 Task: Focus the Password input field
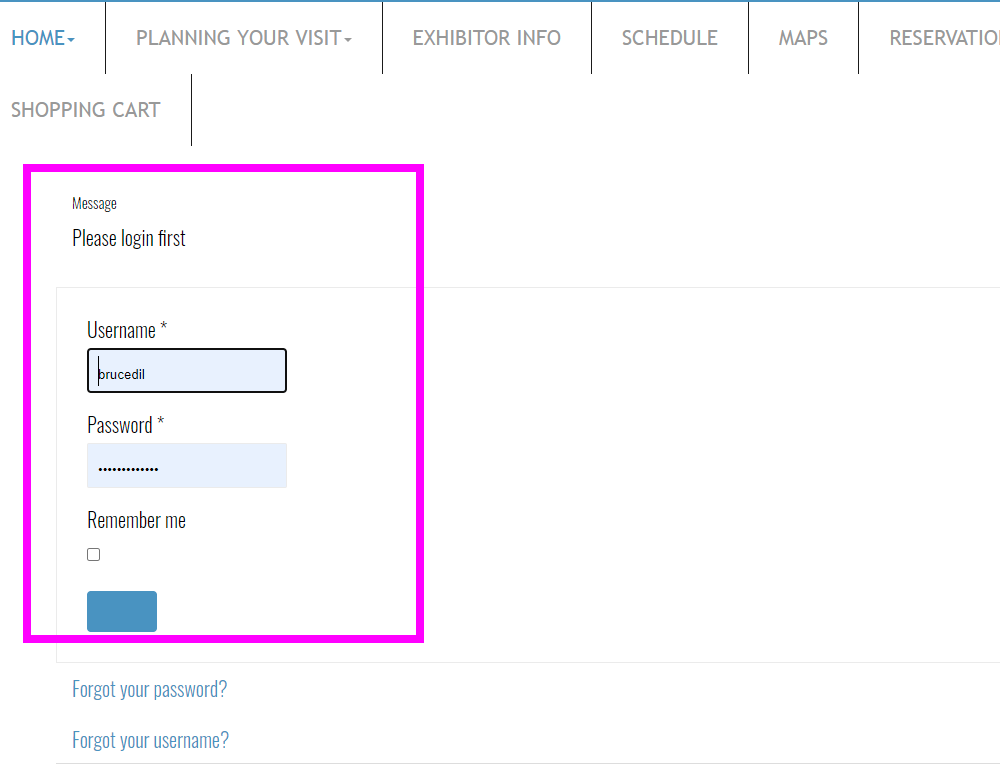(187, 466)
